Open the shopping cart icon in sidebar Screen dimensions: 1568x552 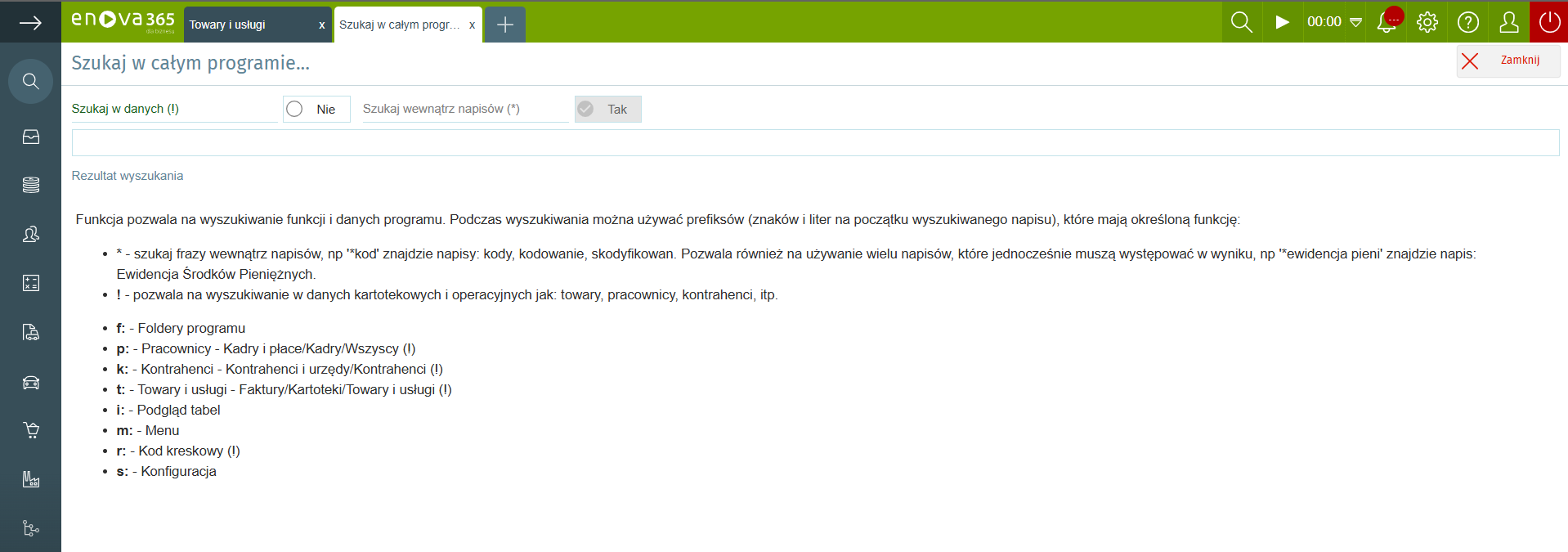point(30,430)
